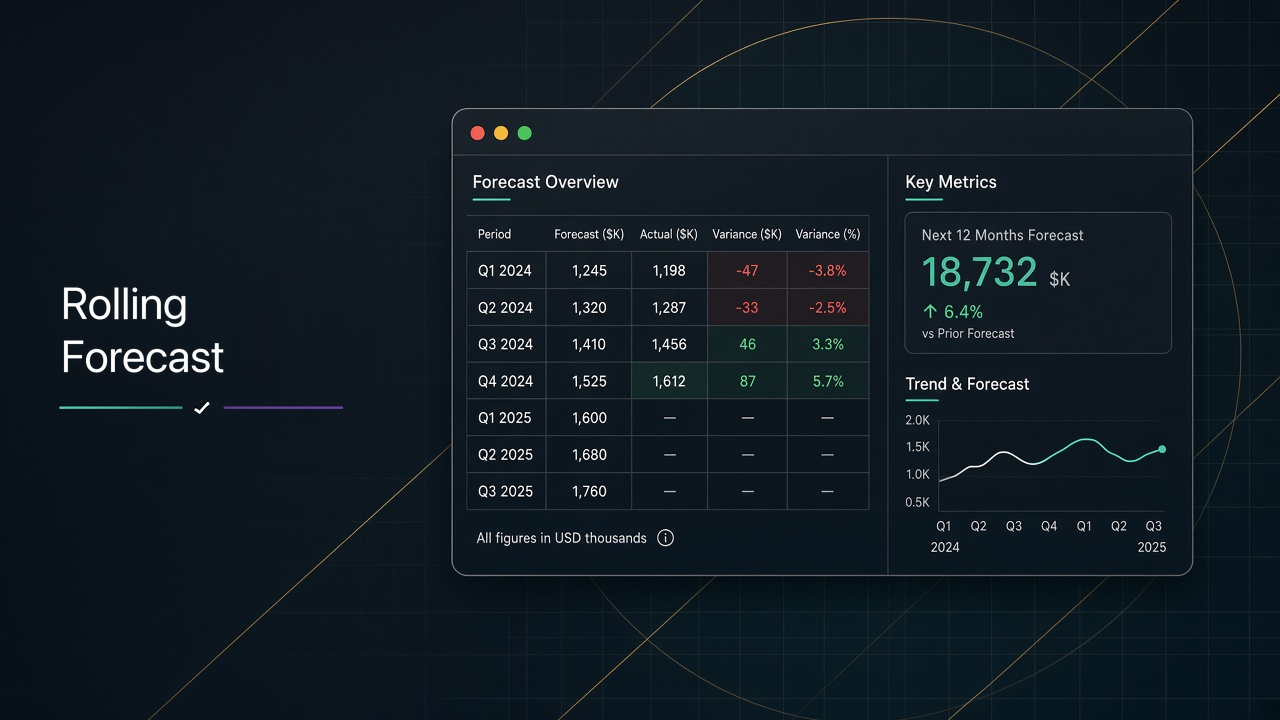Viewport: 1280px width, 720px height.
Task: Click the 6.4% increase indicator
Action: 952,312
